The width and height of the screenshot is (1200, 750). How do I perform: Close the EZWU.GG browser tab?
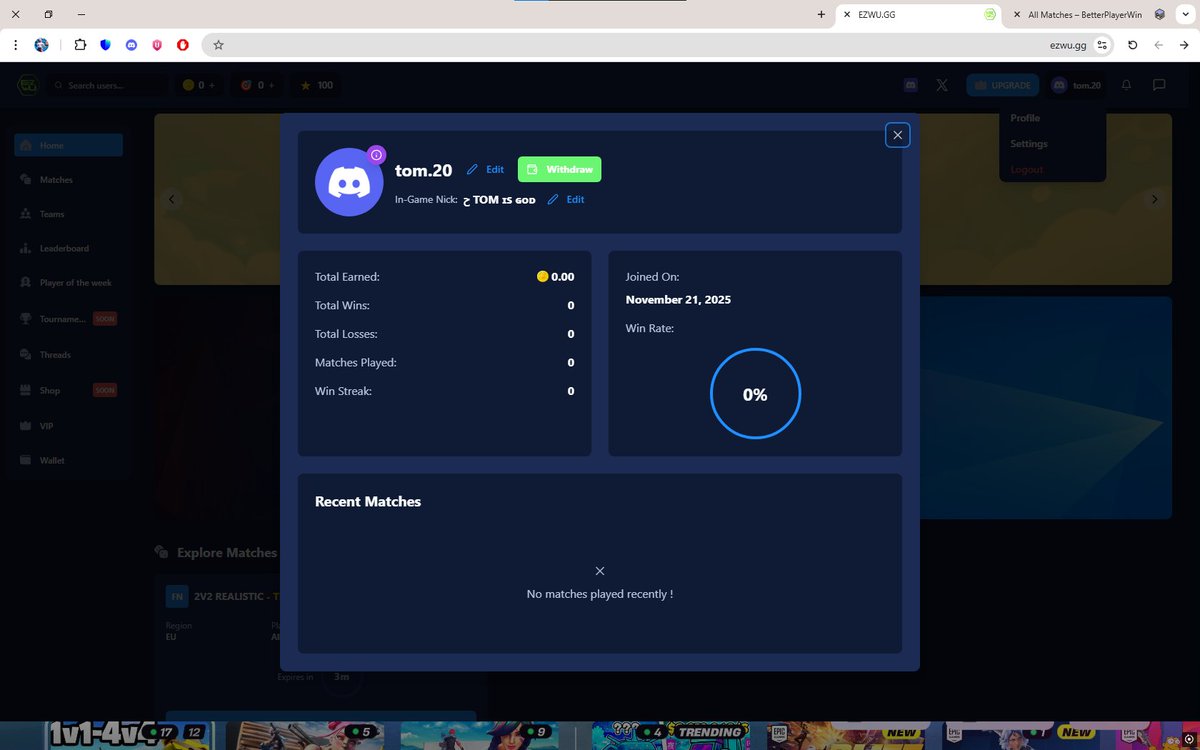point(846,15)
